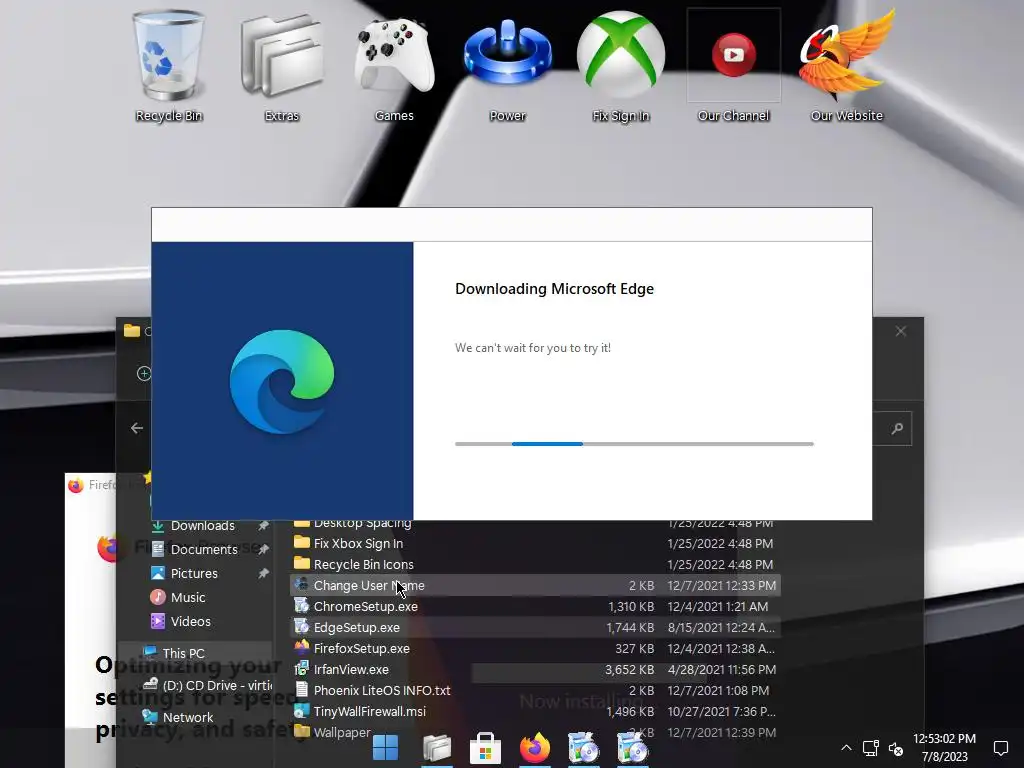Click the Downloading Microsoft Edge heading
The width and height of the screenshot is (1024, 768).
click(554, 289)
